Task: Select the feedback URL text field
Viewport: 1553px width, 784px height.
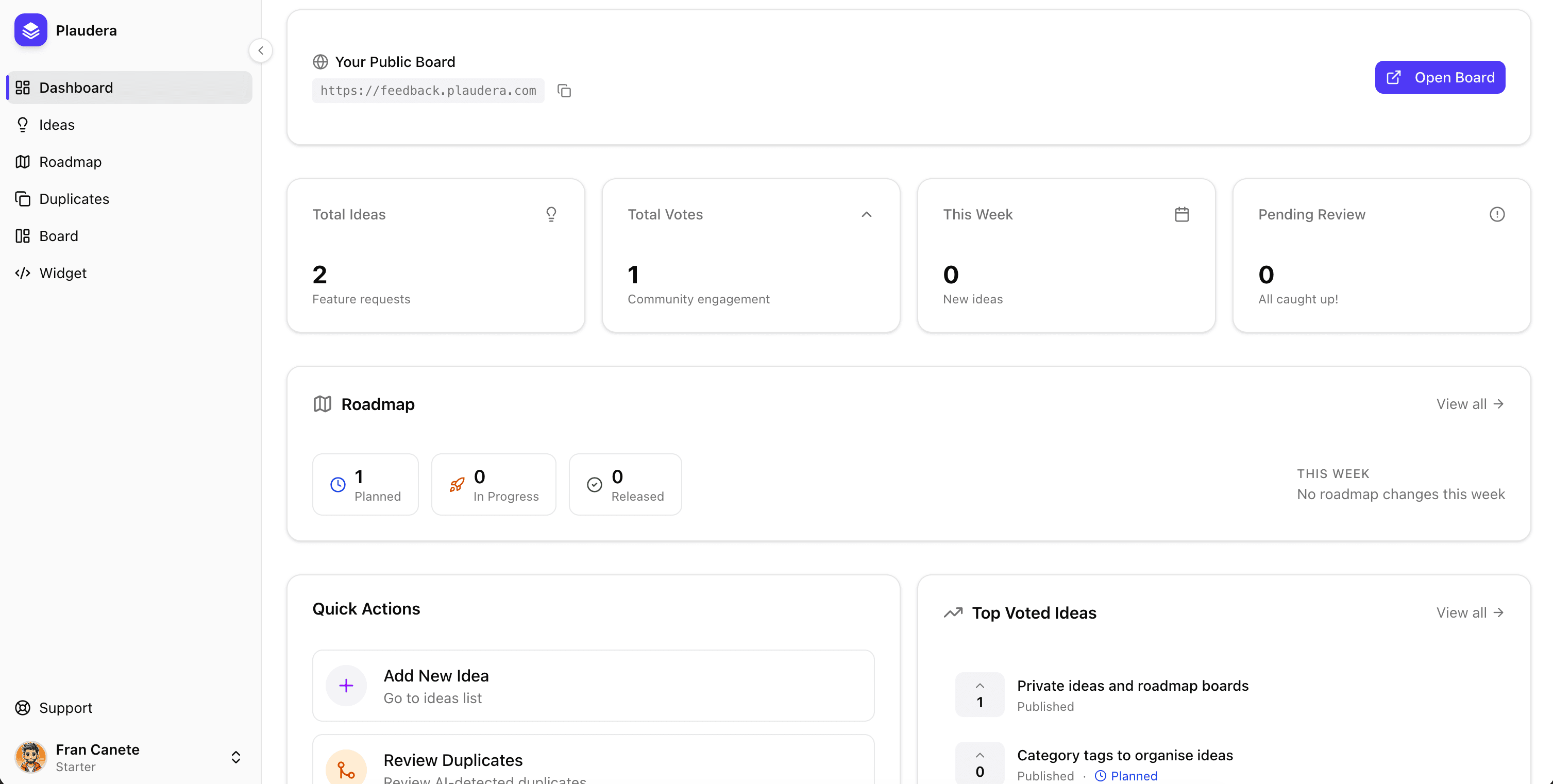Action: coord(428,90)
